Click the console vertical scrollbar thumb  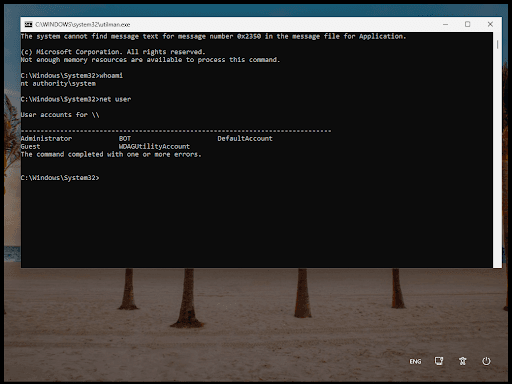tap(497, 44)
